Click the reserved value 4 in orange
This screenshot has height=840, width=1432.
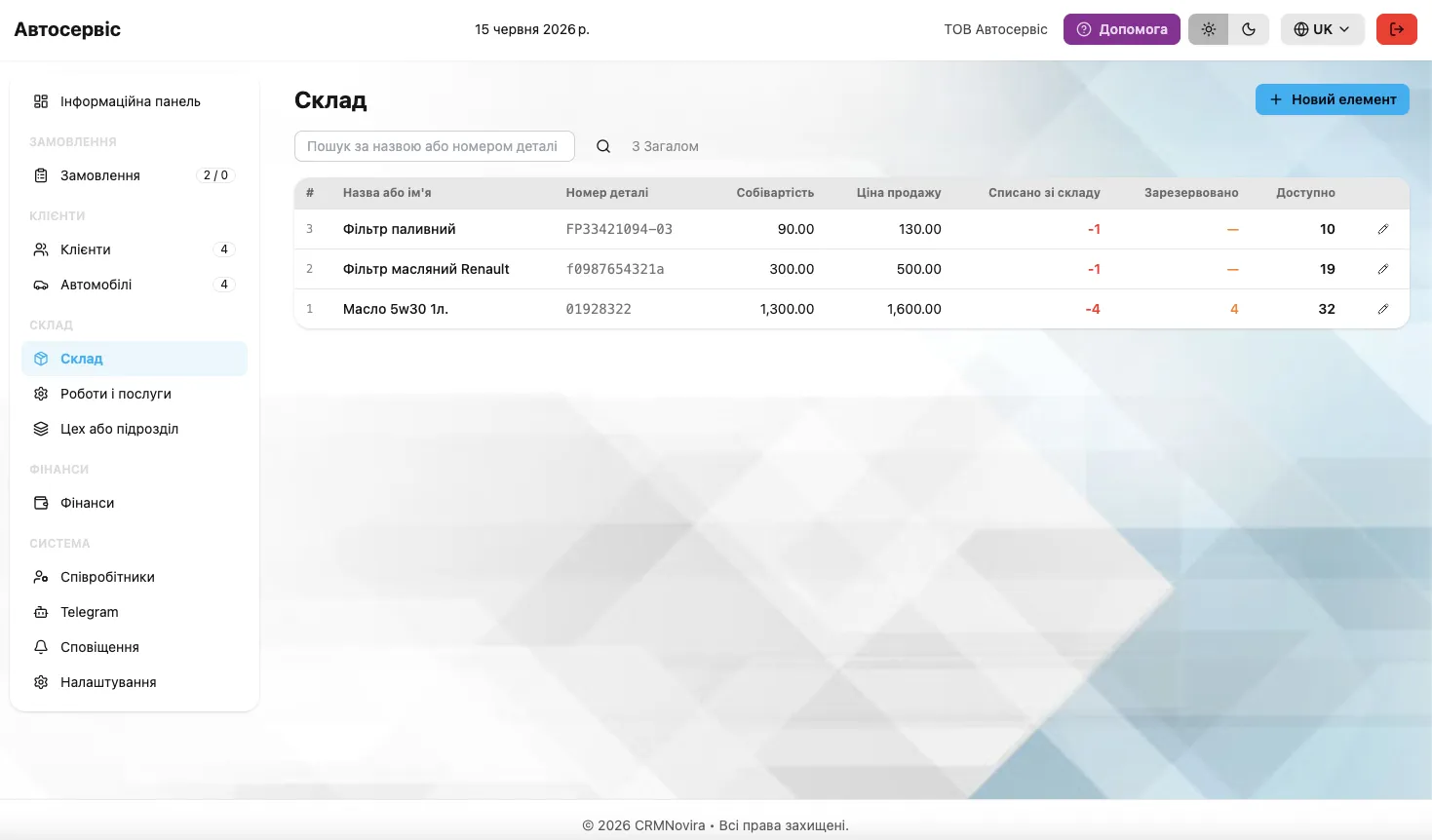(x=1234, y=309)
